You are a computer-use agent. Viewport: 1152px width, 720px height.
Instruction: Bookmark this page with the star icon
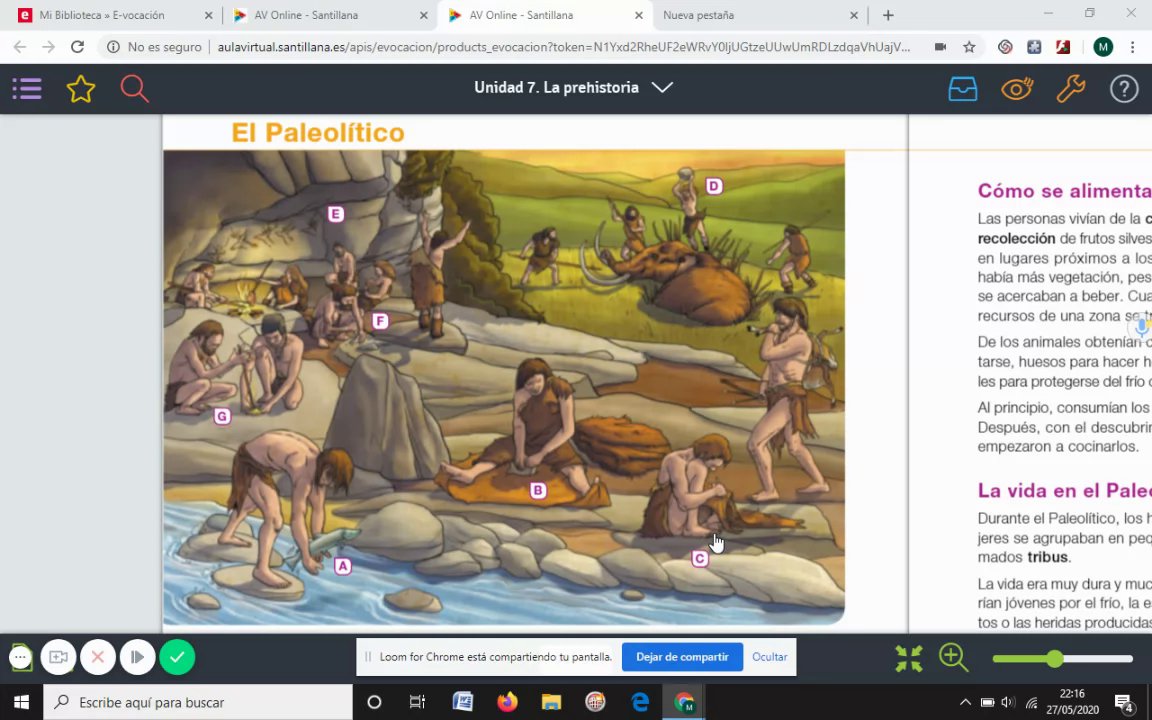coord(969,47)
